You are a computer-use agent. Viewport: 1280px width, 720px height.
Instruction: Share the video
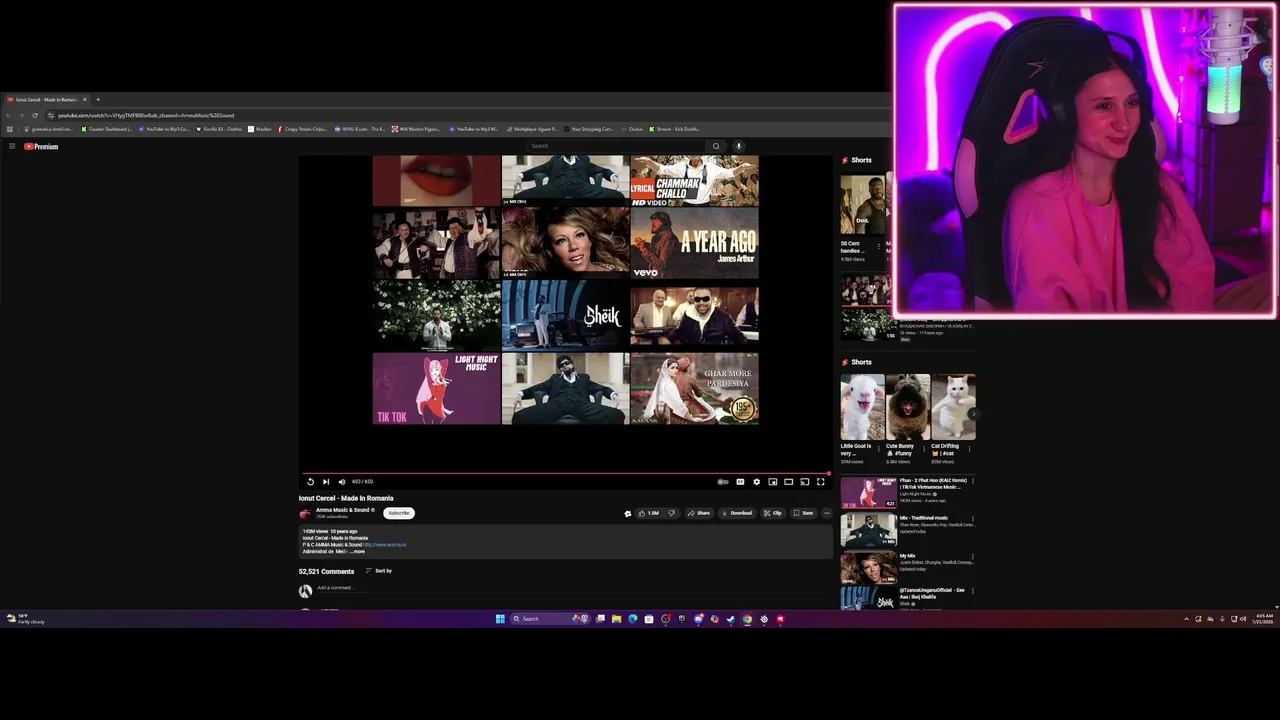coord(699,513)
